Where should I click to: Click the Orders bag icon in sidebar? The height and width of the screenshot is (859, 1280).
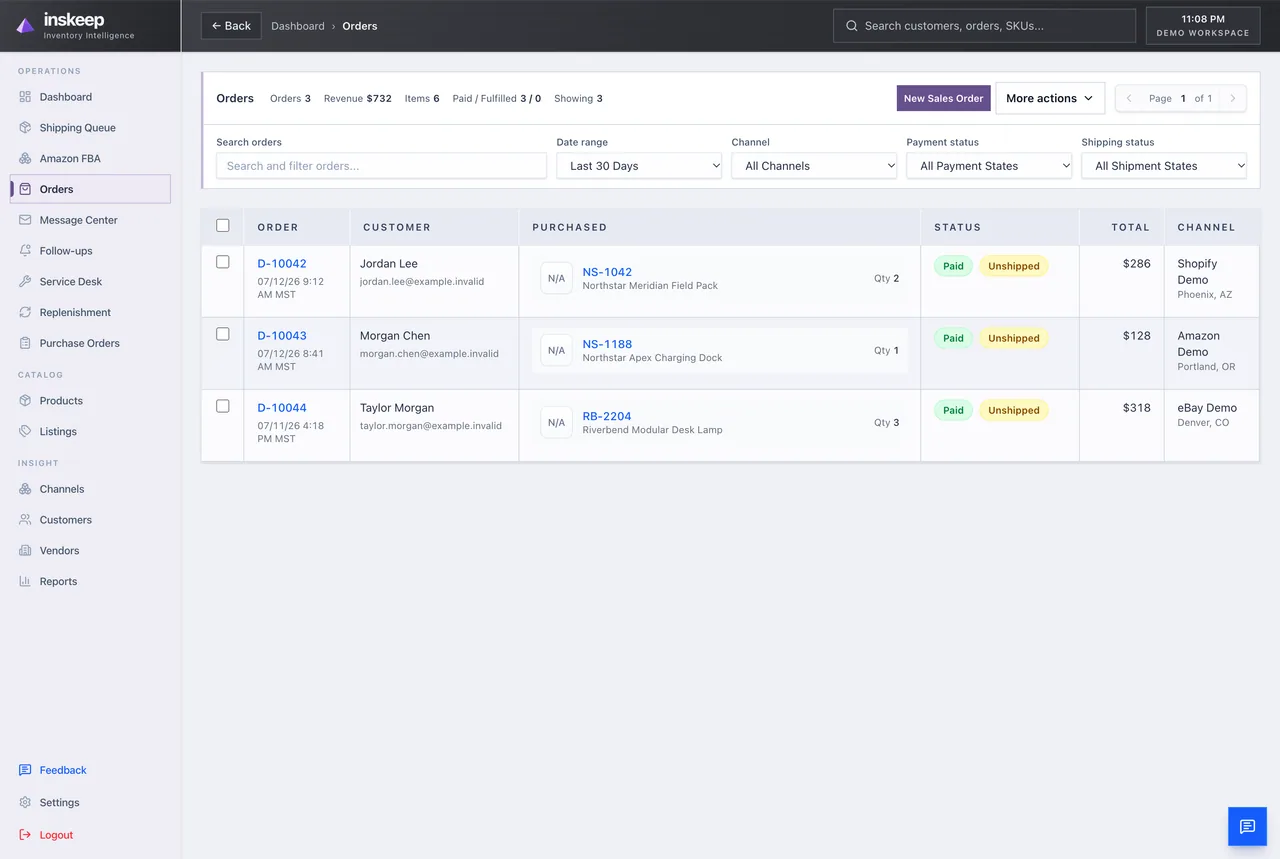pos(26,189)
